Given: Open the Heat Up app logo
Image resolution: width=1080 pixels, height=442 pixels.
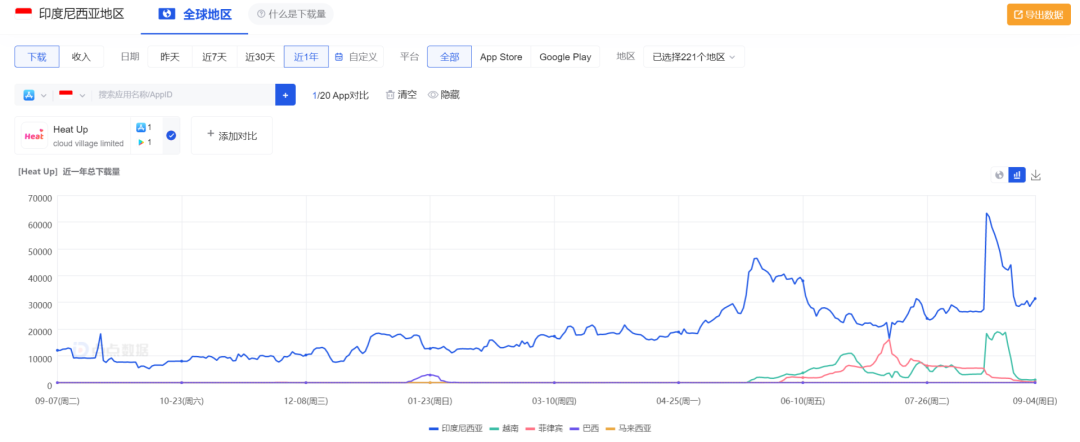Looking at the screenshot, I should click(x=34, y=136).
